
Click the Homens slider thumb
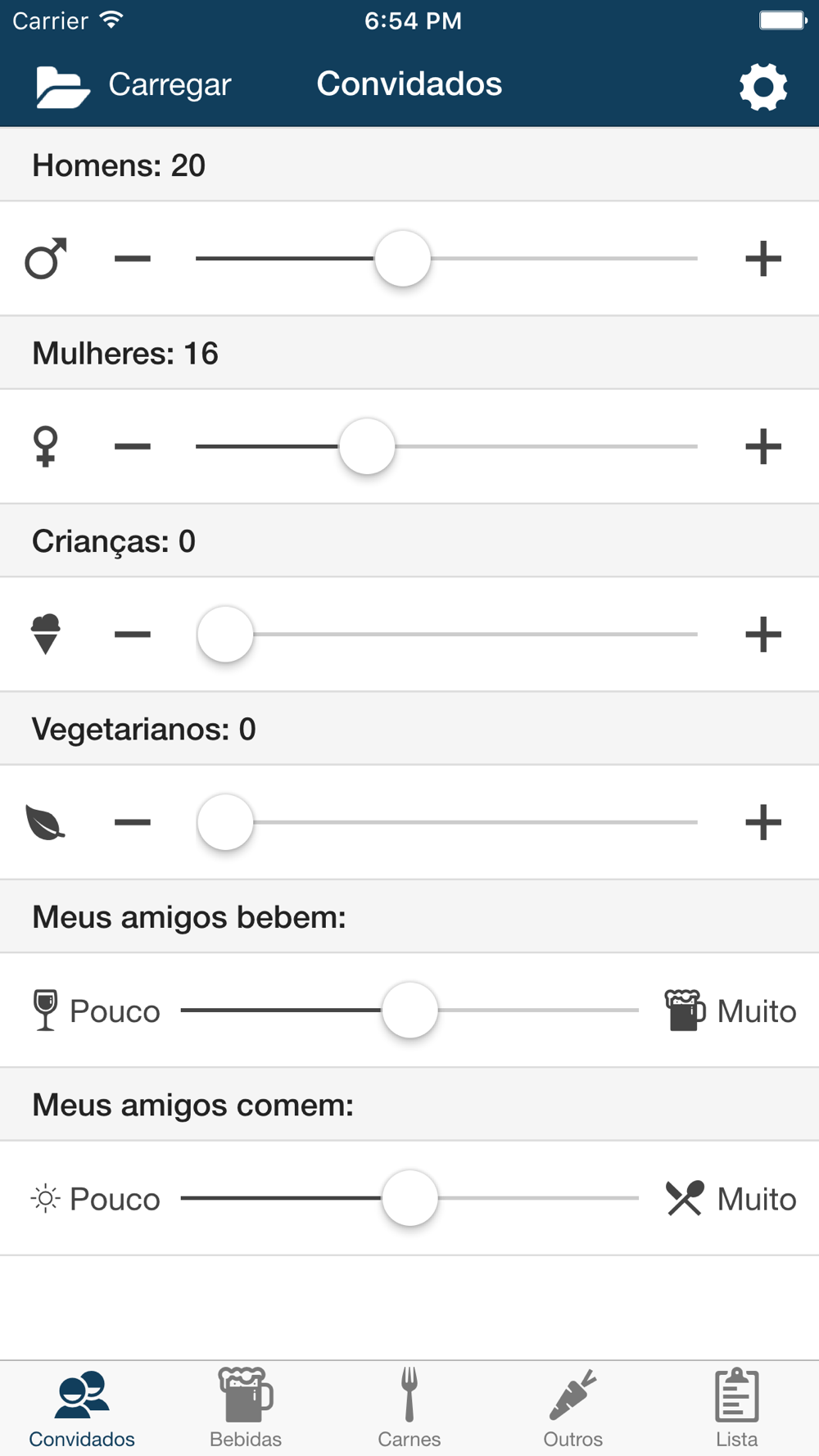pos(402,259)
